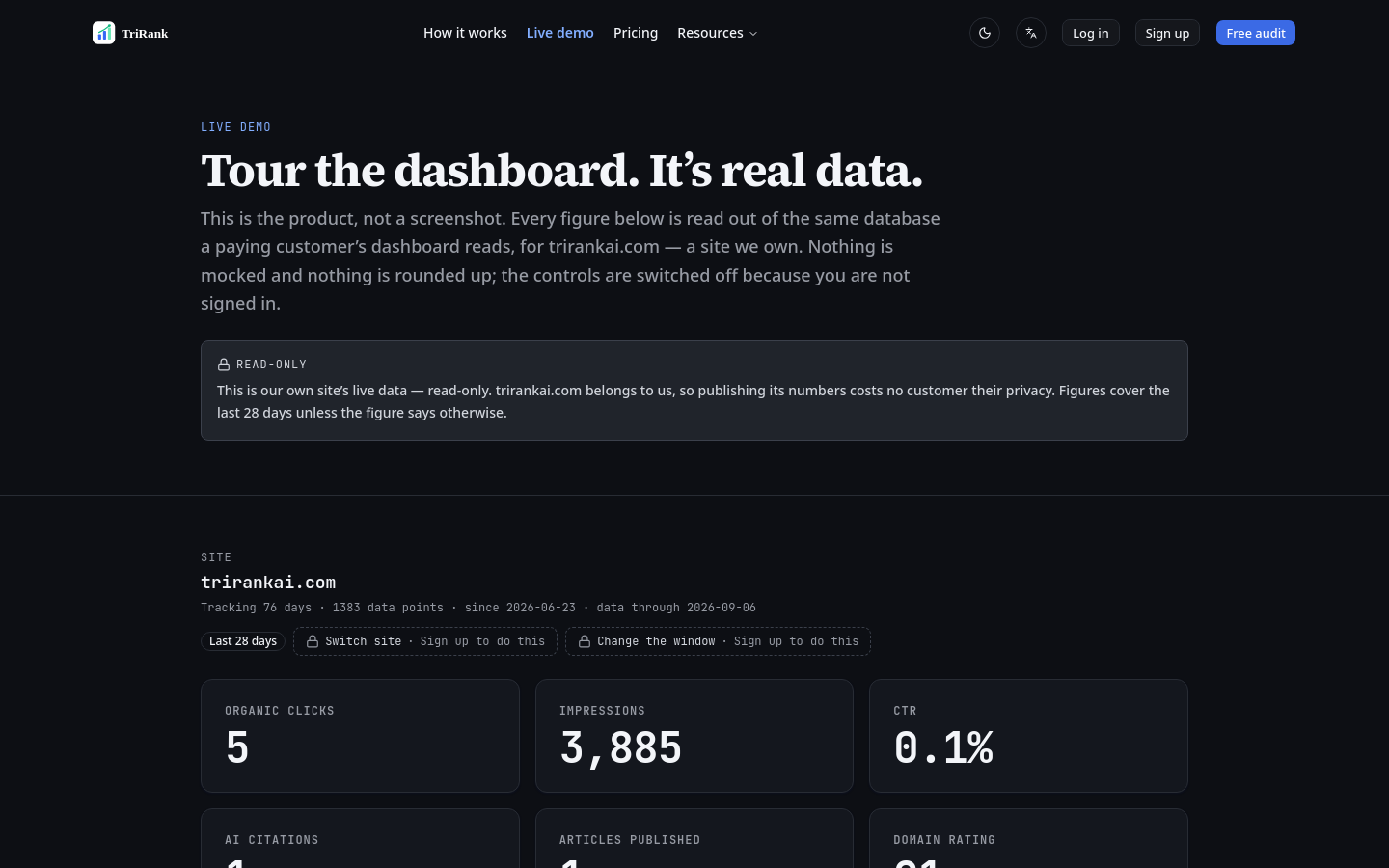
Task: Click the locked Change the window control
Action: point(718,641)
